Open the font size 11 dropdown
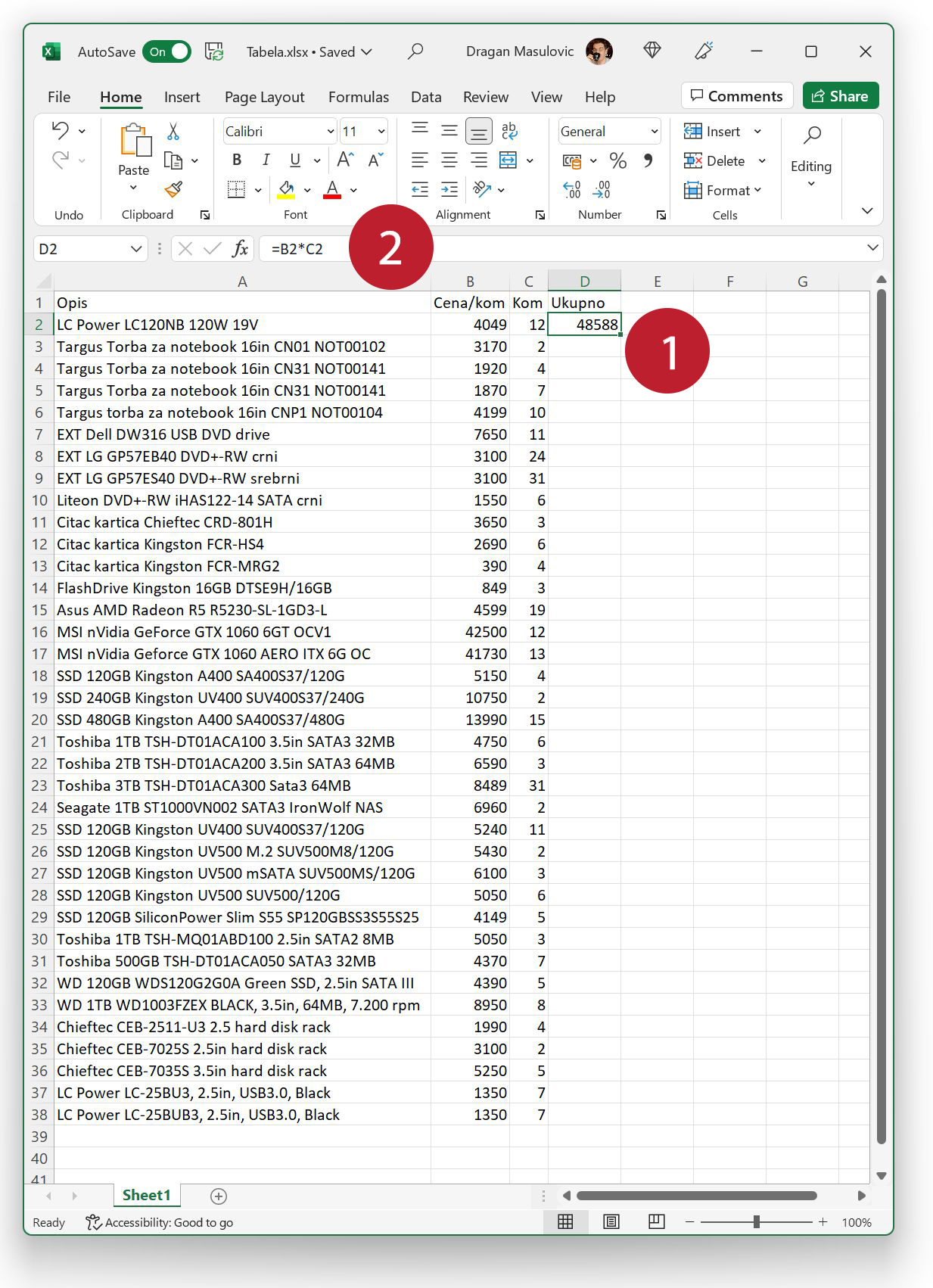The width and height of the screenshot is (933, 1288). coord(381,132)
